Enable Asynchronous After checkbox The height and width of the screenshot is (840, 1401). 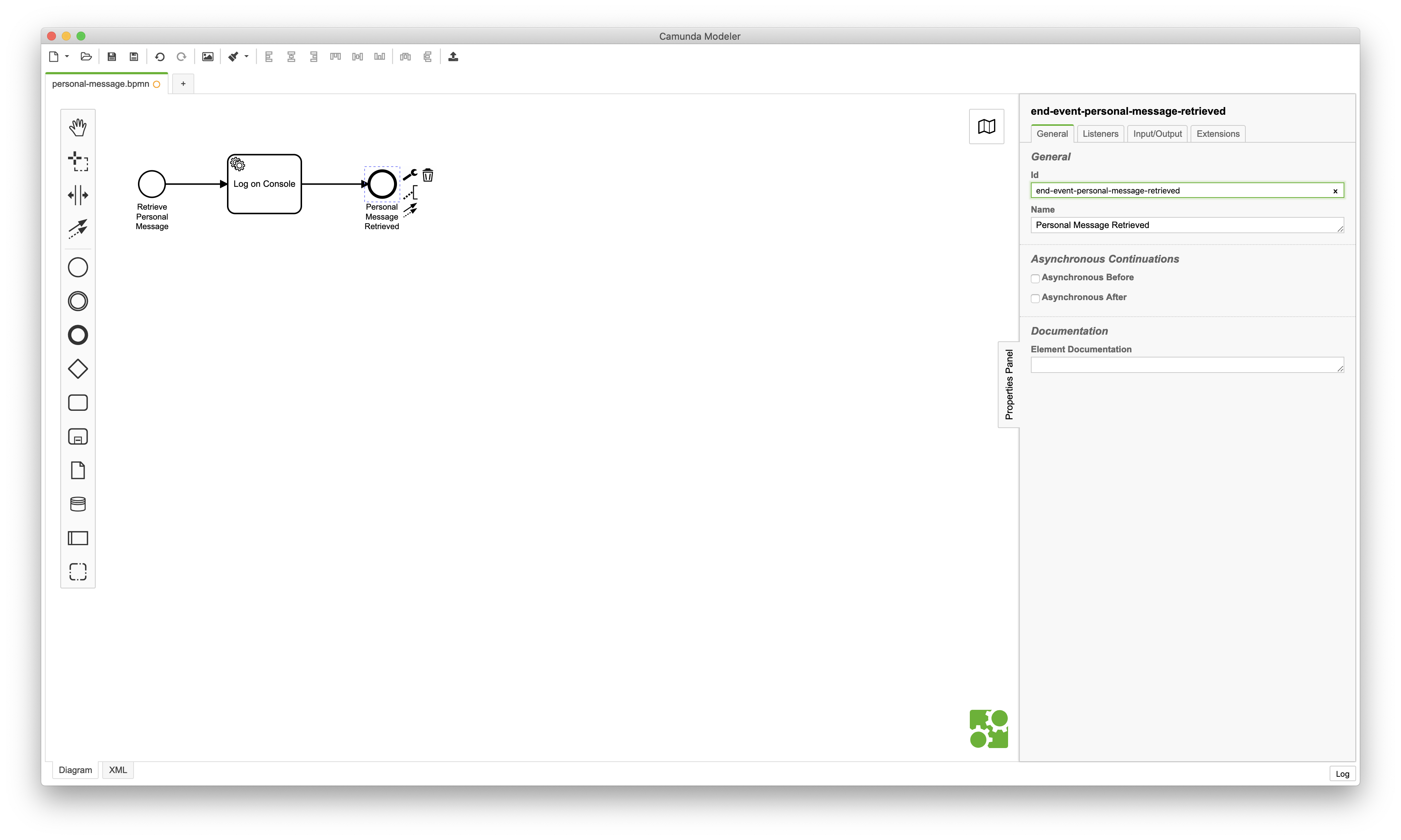pyautogui.click(x=1035, y=298)
